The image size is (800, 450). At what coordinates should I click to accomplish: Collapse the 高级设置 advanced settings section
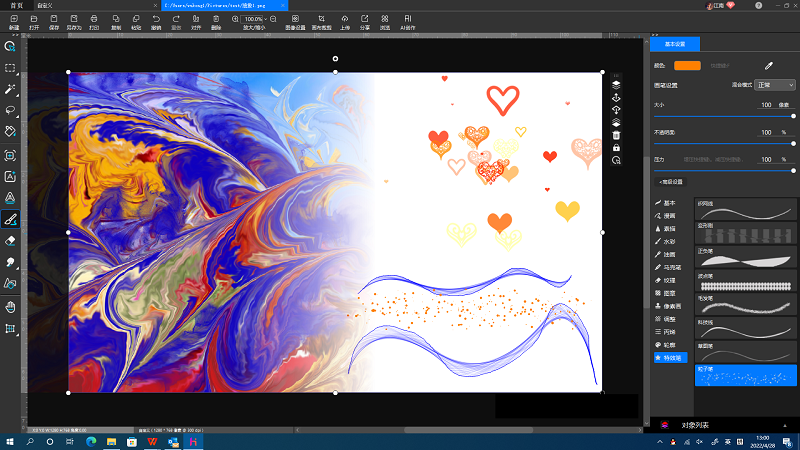(x=670, y=181)
